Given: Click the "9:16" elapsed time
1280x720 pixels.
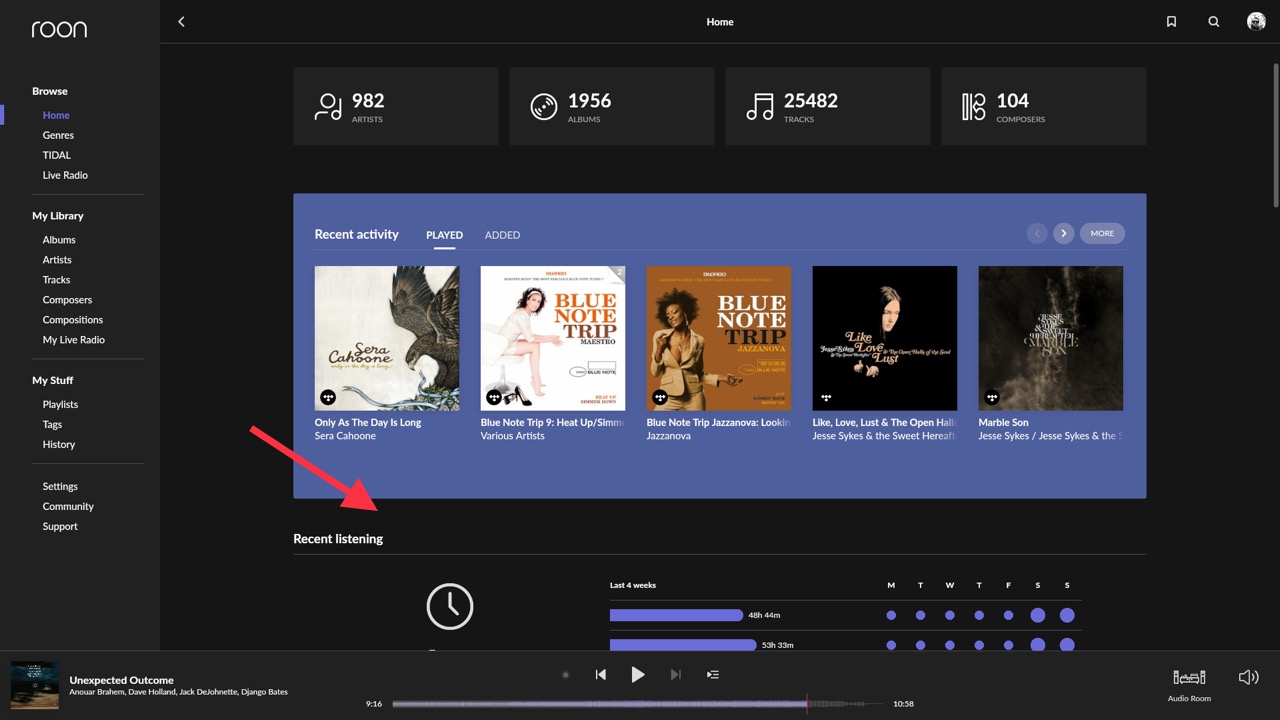Looking at the screenshot, I should (x=374, y=704).
